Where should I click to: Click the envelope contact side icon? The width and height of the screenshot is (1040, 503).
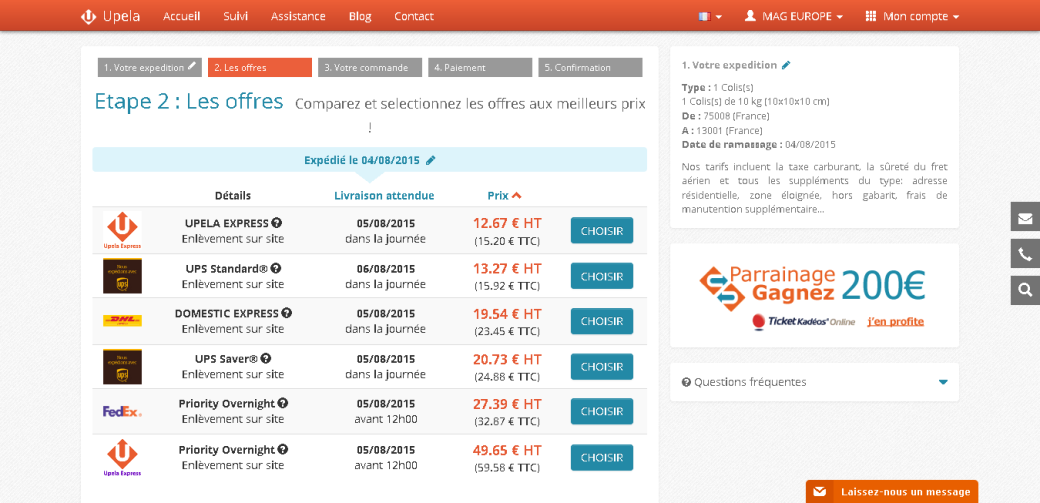(1025, 217)
